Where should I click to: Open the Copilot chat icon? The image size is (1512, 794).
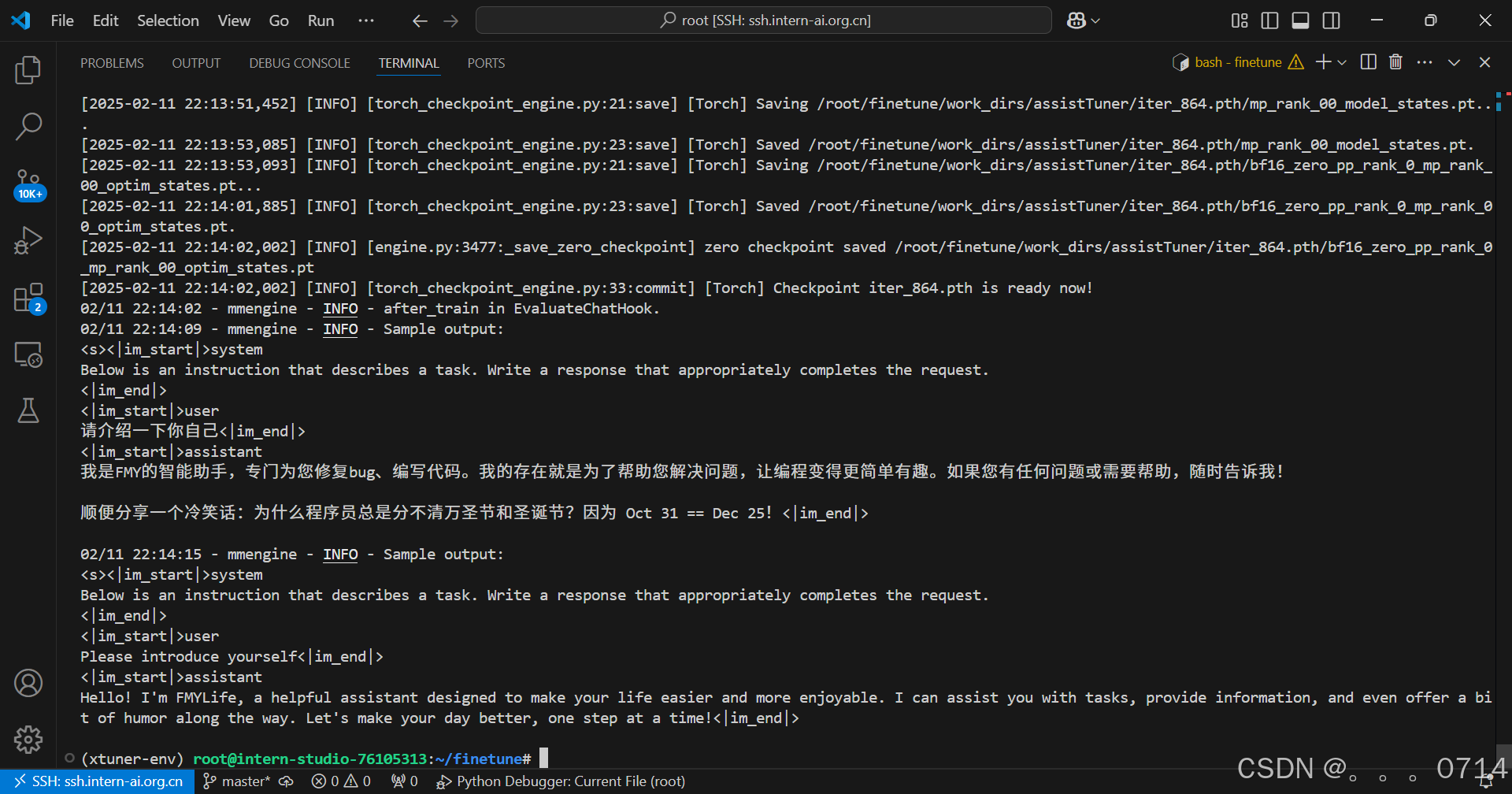[1077, 20]
